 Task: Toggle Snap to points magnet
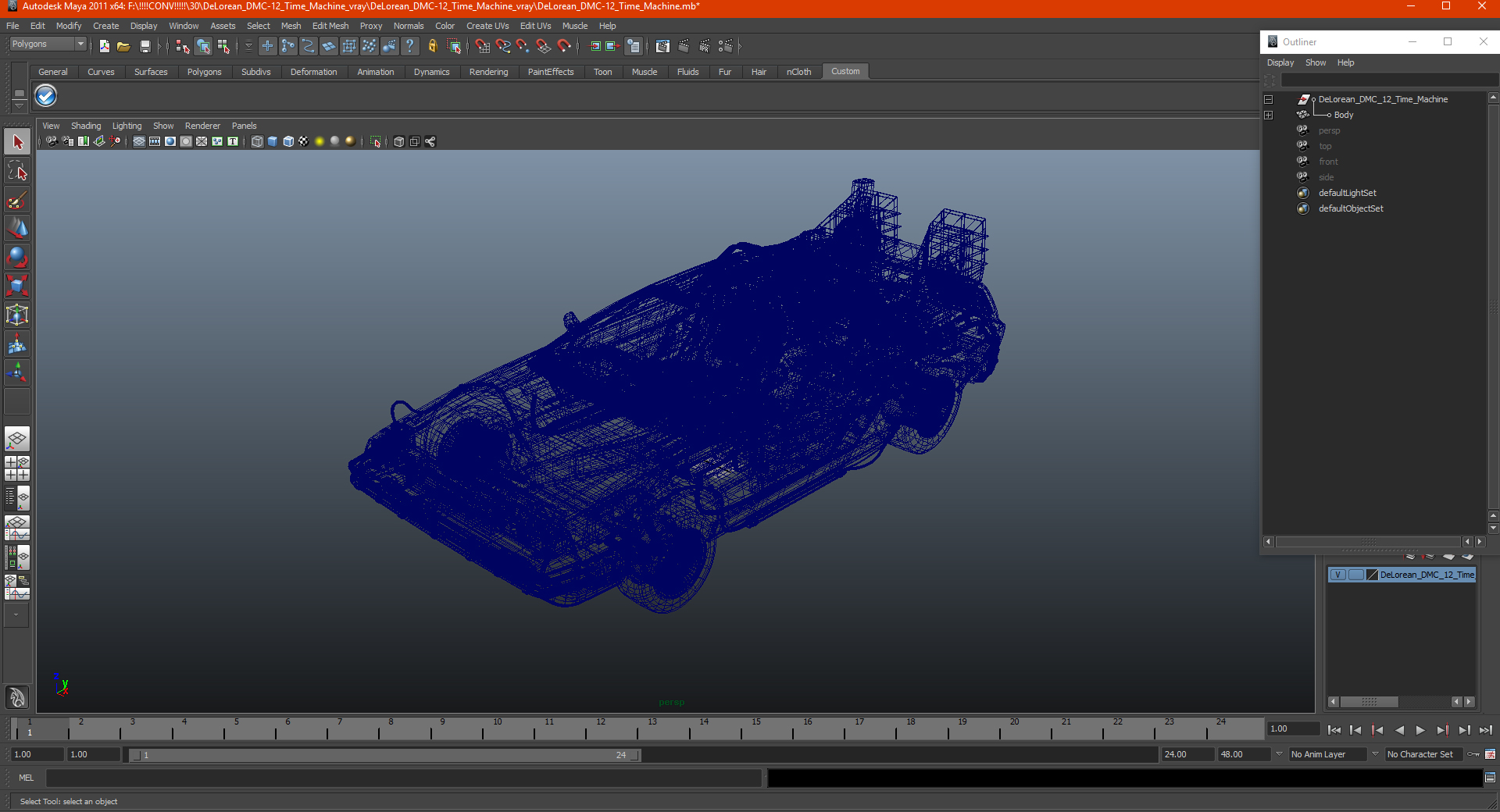point(523,47)
